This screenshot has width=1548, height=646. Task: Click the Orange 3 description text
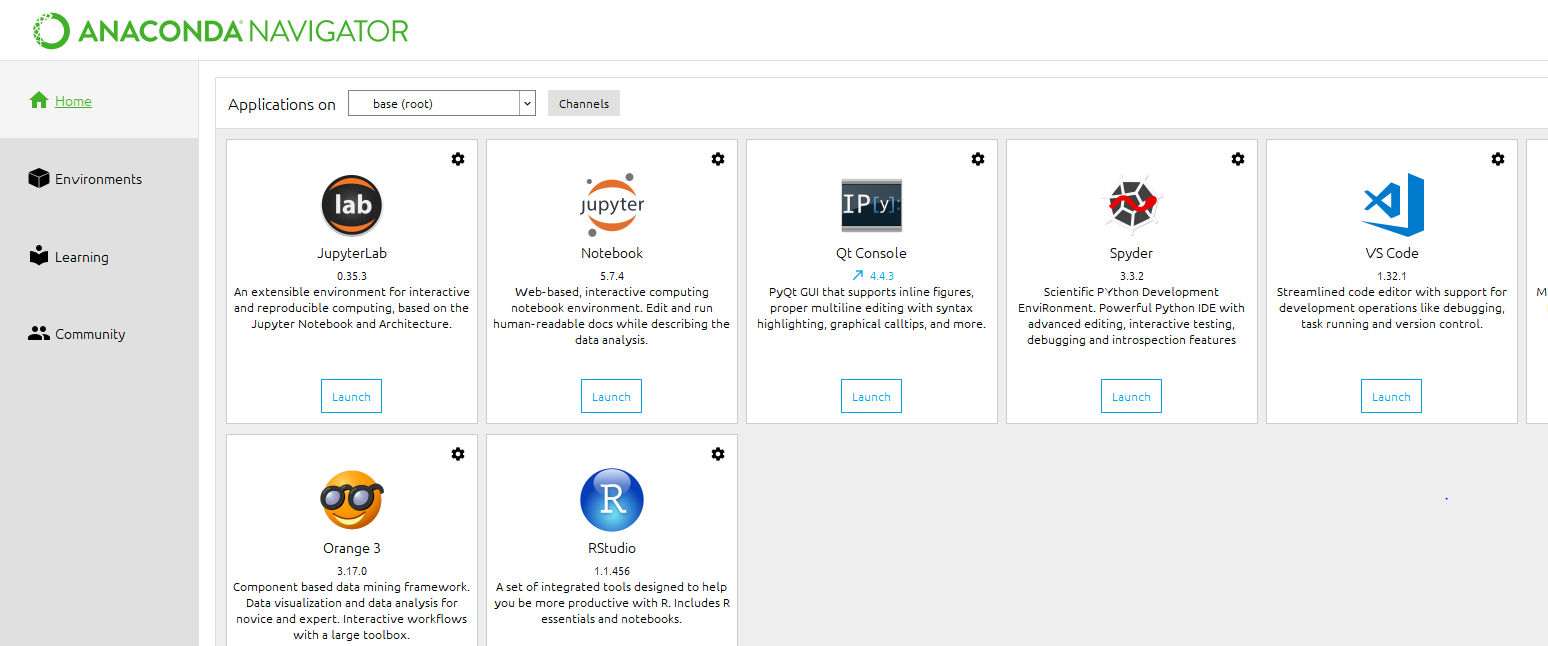[352, 611]
